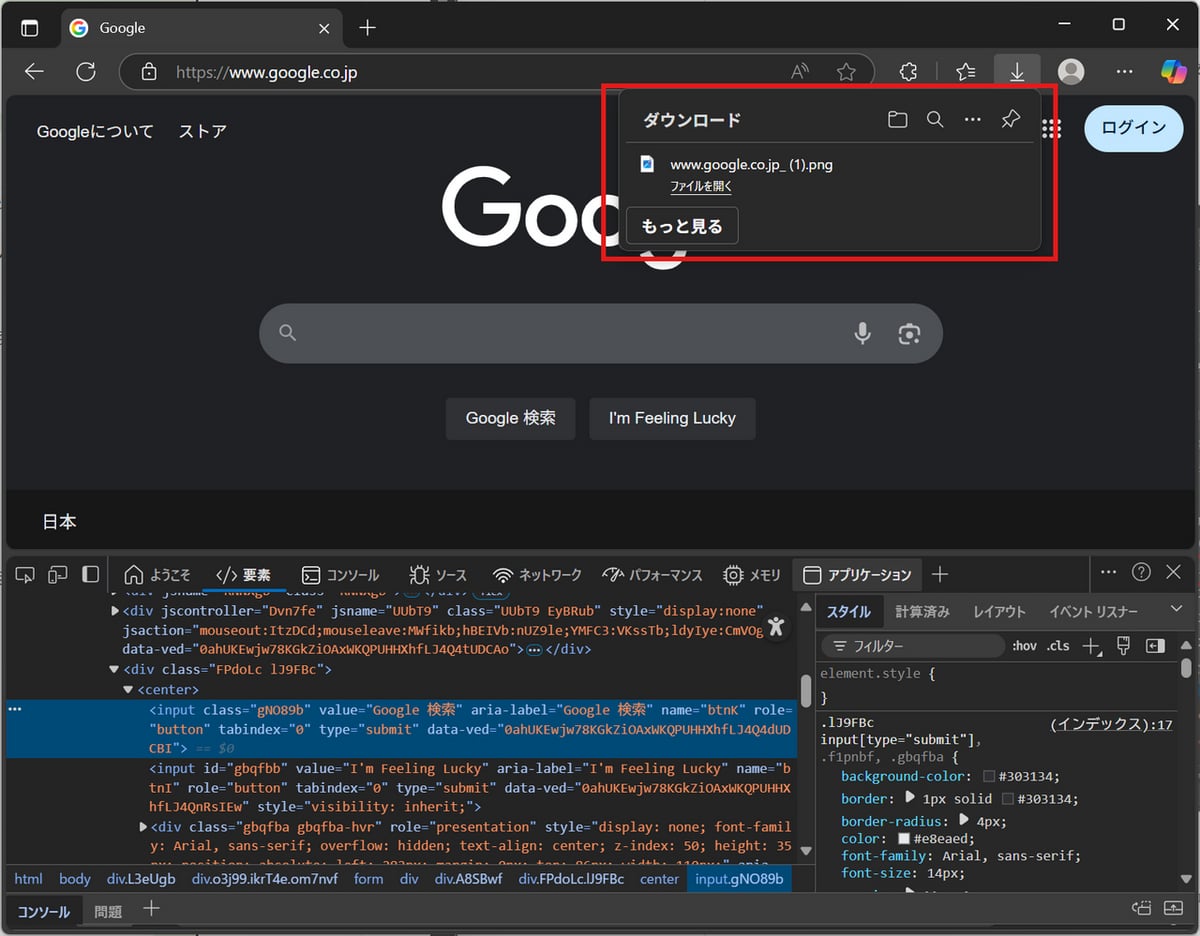Click the console drawer icon at bottom right
Image resolution: width=1200 pixels, height=936 pixels.
(x=1142, y=908)
